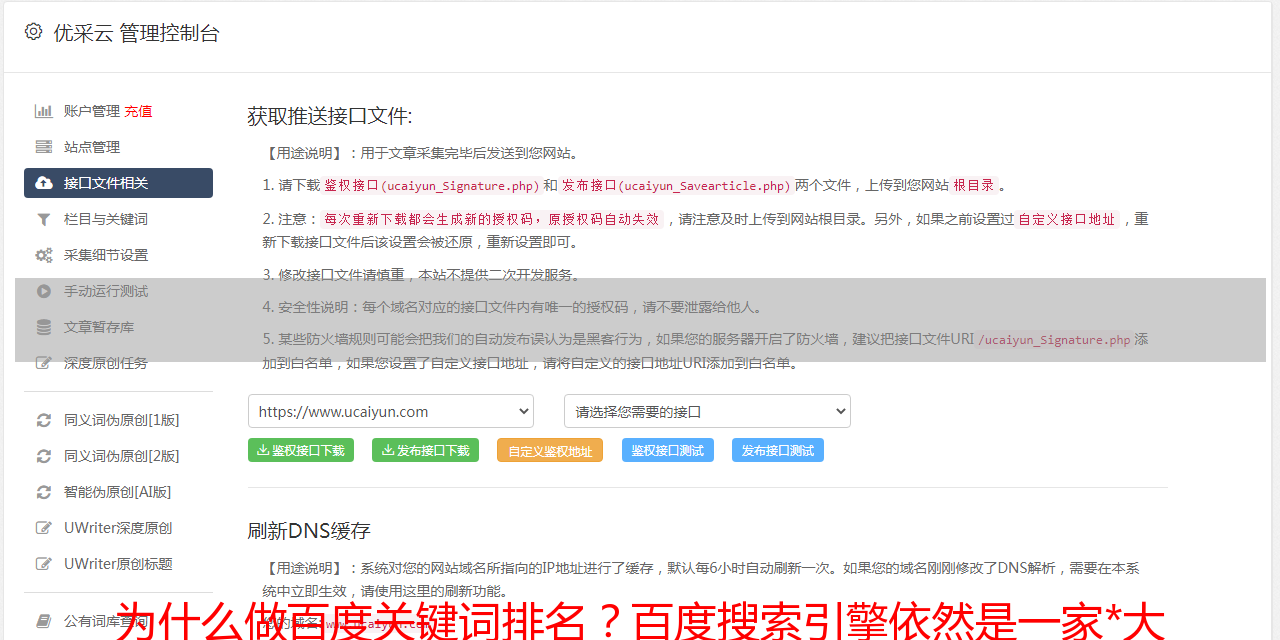Click the green 鉴权接口下载 button
1280x640 pixels.
click(301, 450)
